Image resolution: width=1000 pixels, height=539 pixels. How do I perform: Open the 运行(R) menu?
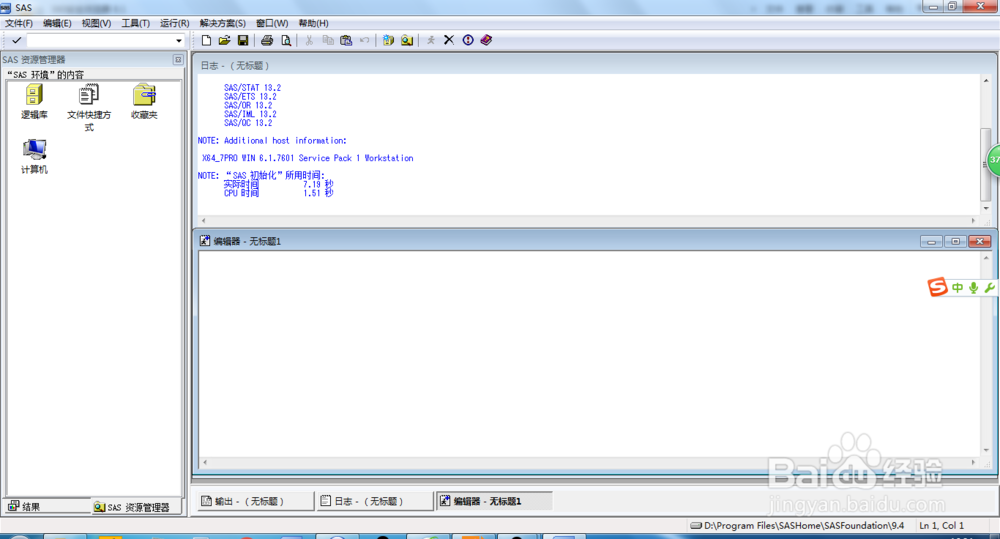[x=174, y=23]
